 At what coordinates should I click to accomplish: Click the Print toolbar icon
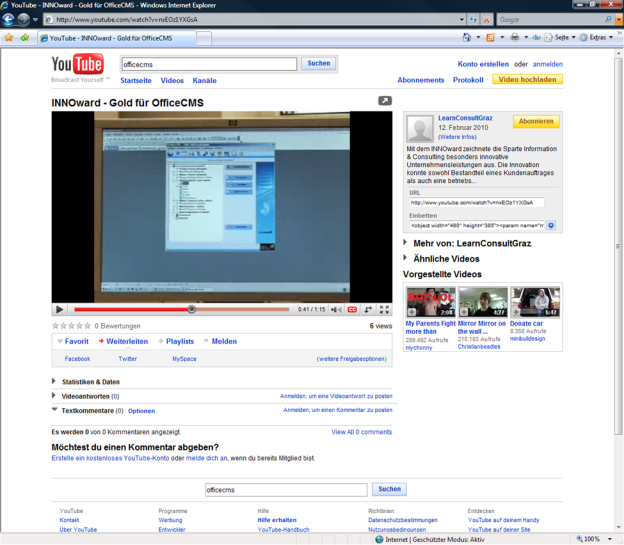point(515,37)
